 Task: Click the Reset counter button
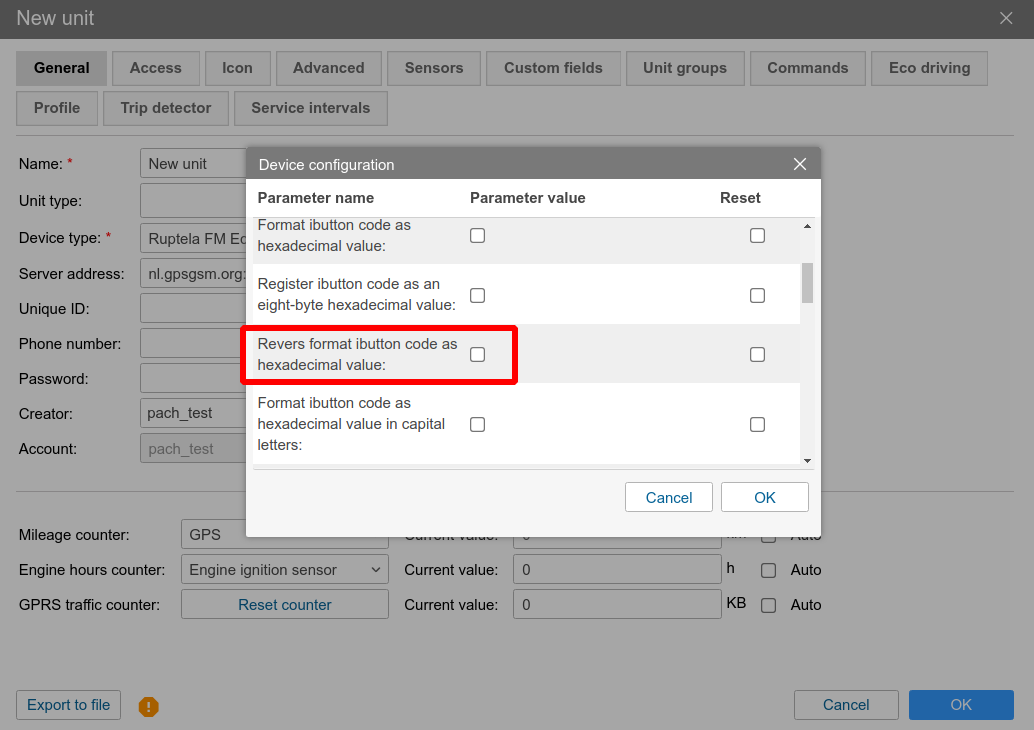(x=284, y=605)
